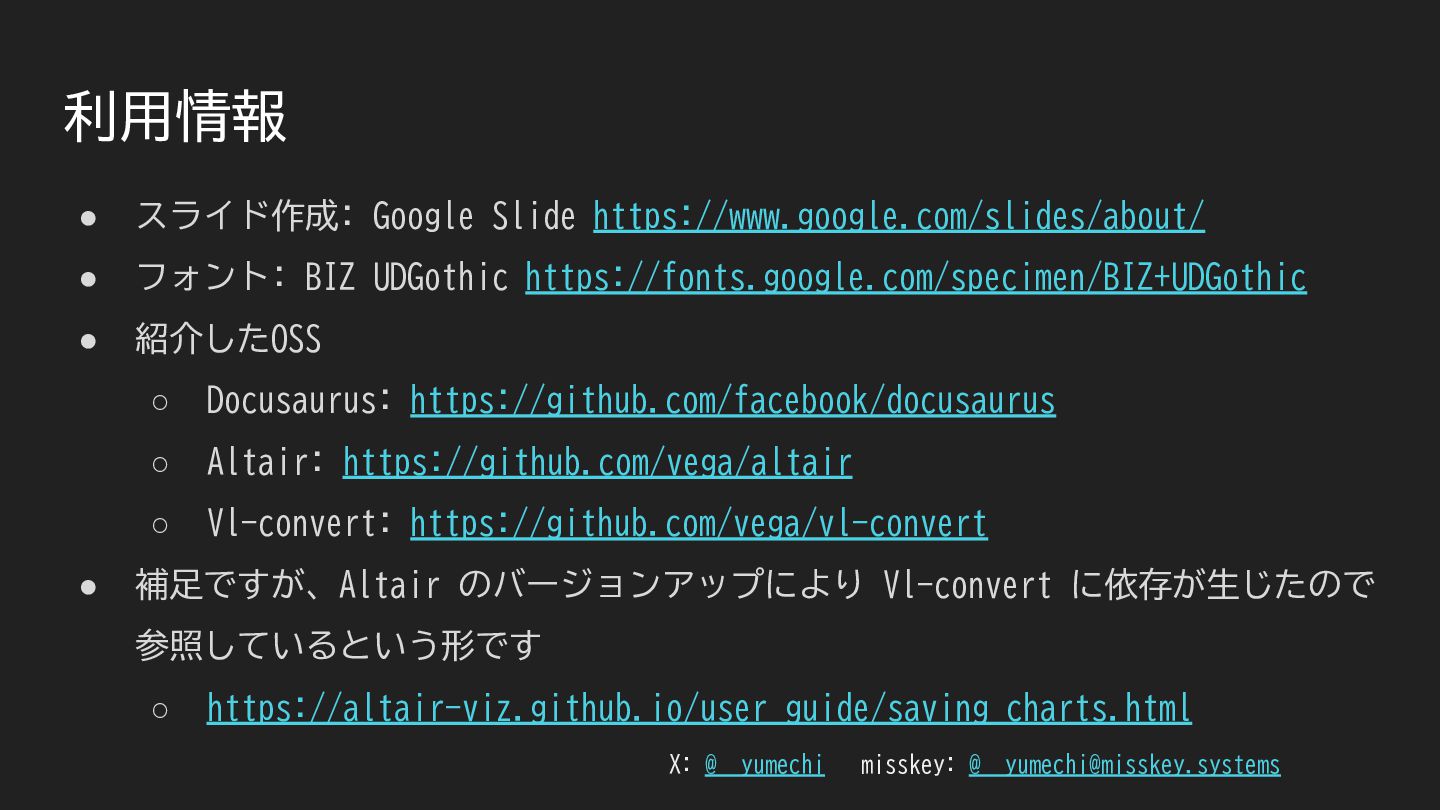Click the 補足ですが、Altair のバージョンアップ sentence

pyautogui.click(x=754, y=584)
